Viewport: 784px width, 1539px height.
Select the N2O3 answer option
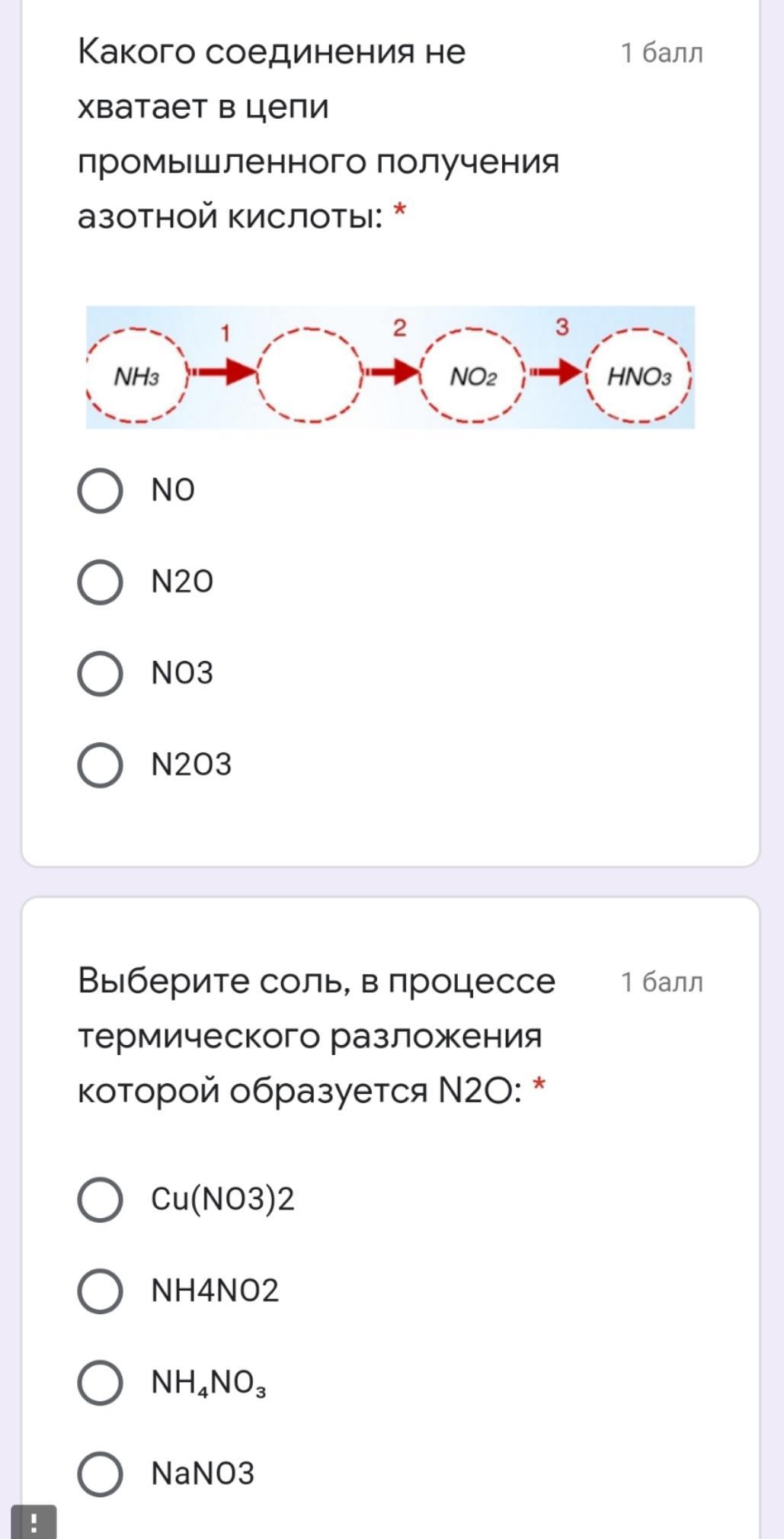pyautogui.click(x=101, y=765)
